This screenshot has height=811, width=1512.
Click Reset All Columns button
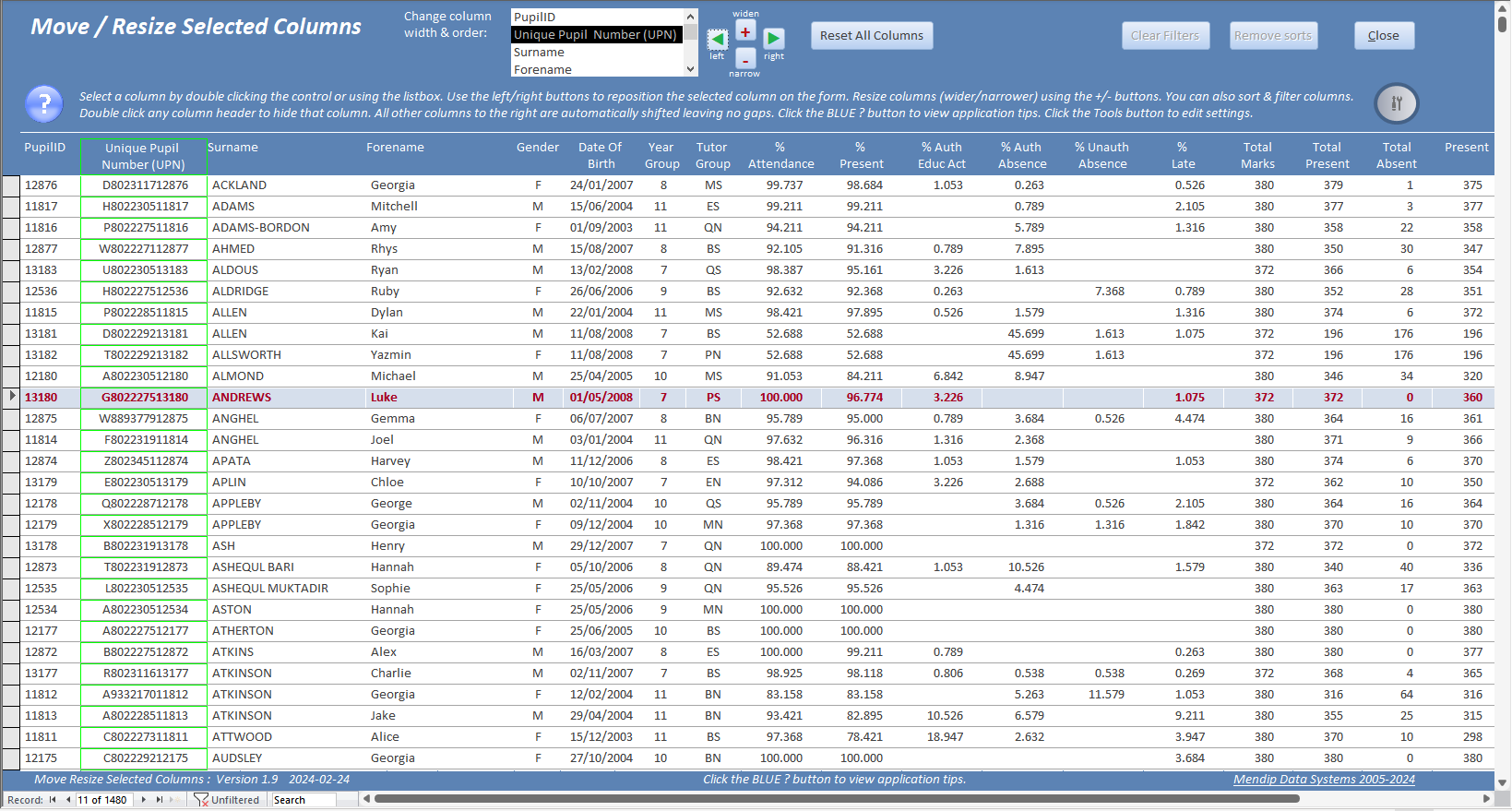coord(872,36)
